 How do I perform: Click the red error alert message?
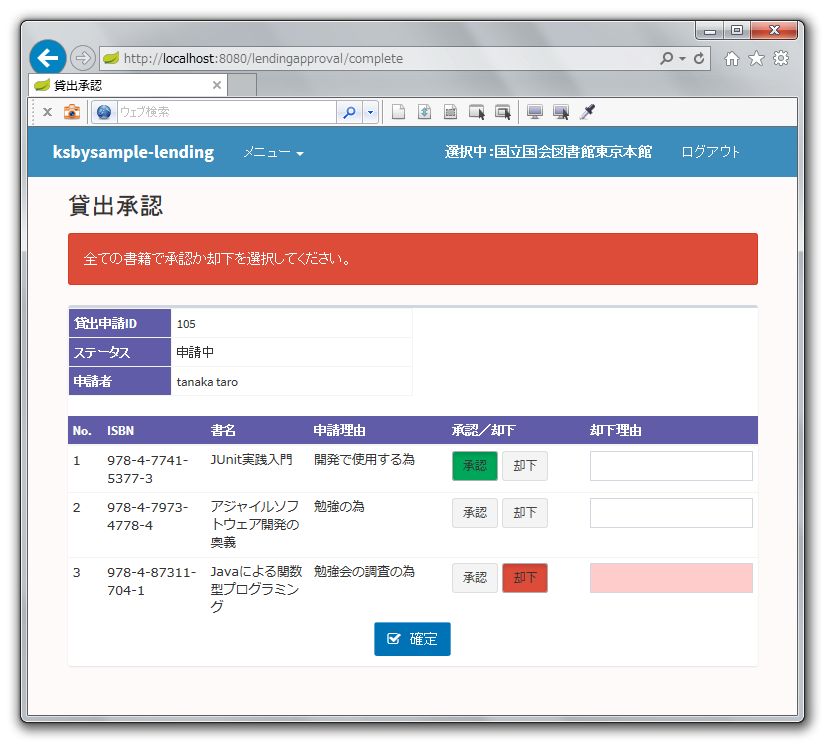[x=412, y=259]
